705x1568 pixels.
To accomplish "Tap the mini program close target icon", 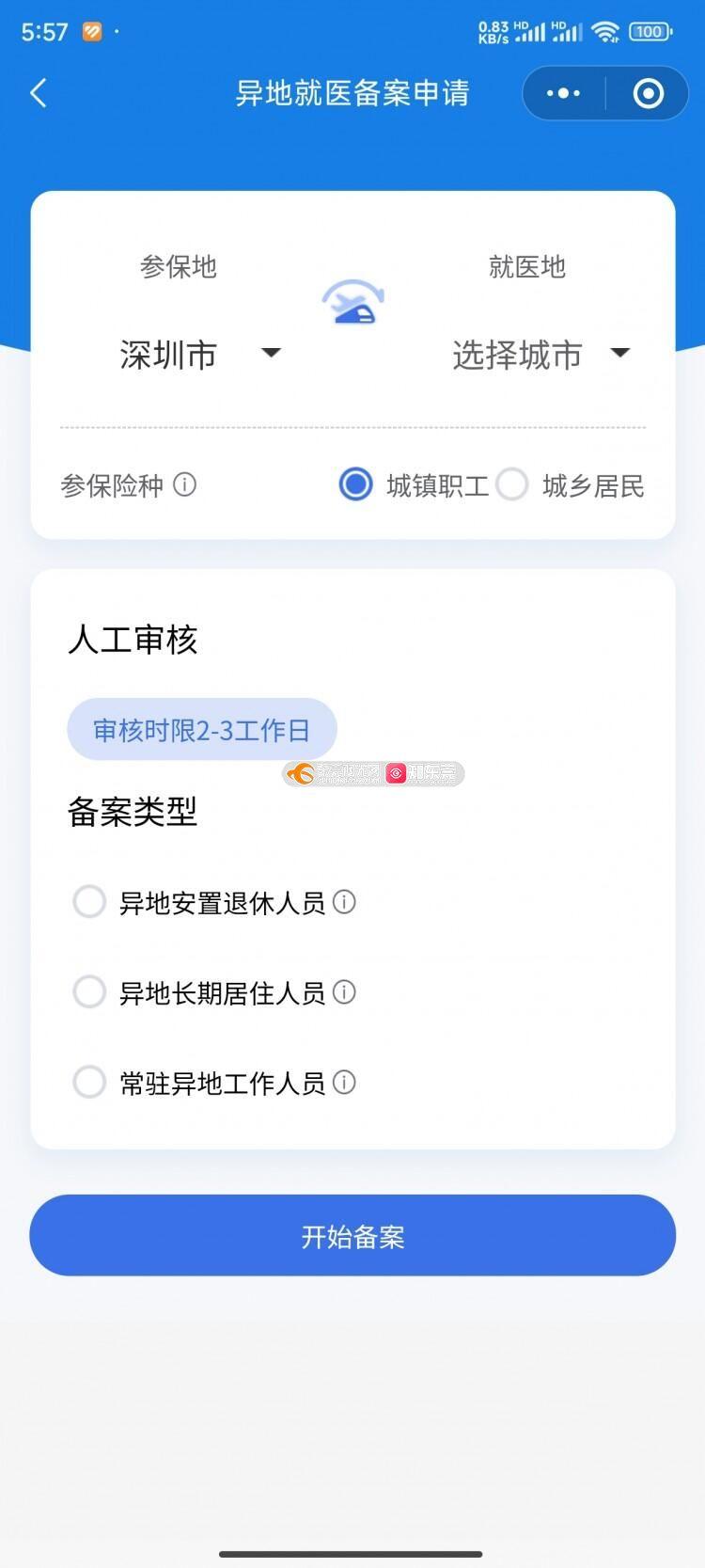I will 648,93.
